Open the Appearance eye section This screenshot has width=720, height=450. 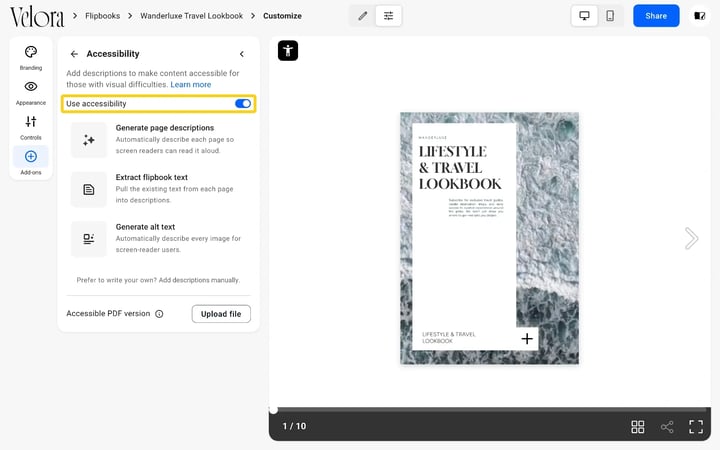[31, 93]
